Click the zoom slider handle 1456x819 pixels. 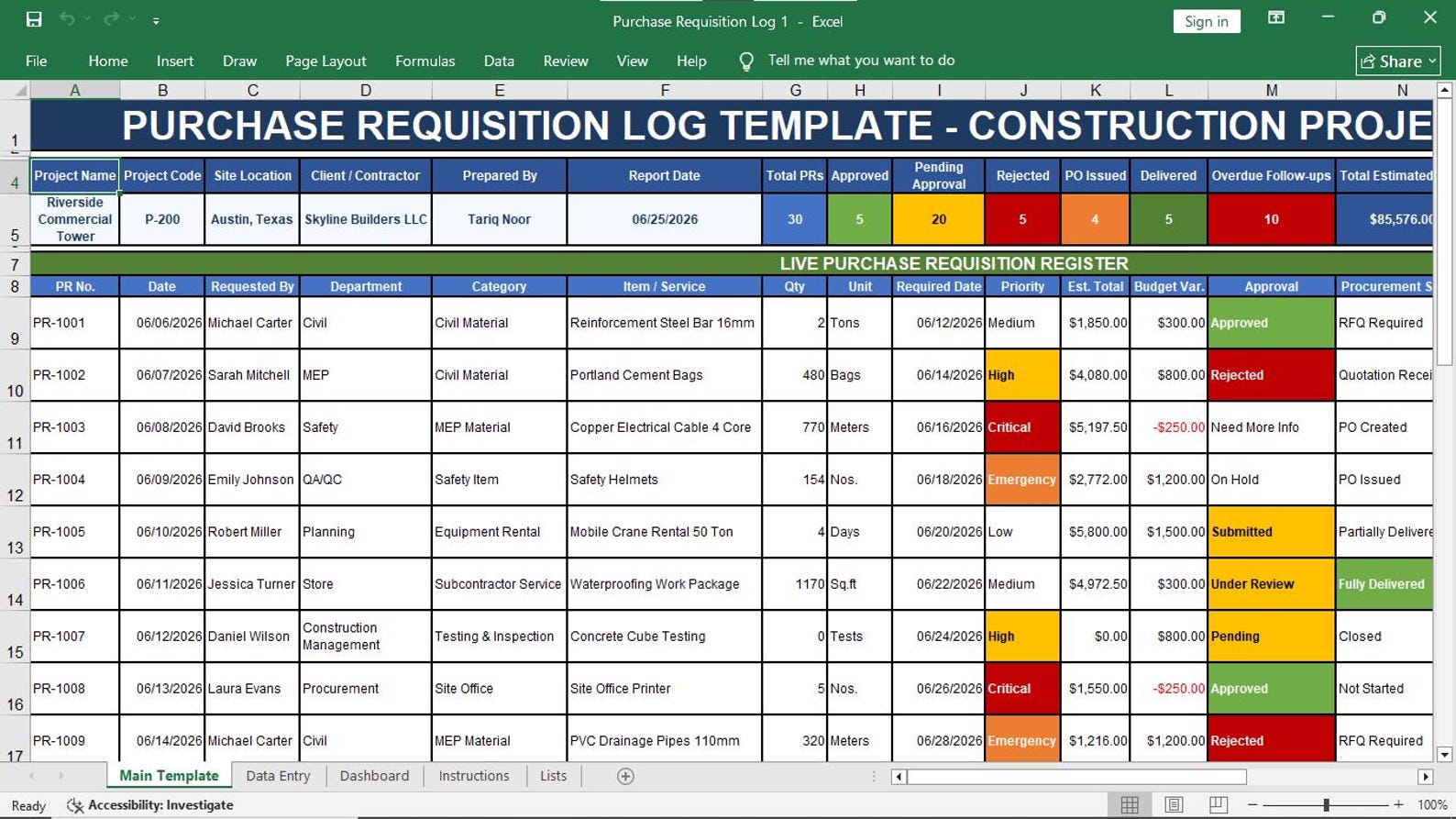coord(1326,805)
